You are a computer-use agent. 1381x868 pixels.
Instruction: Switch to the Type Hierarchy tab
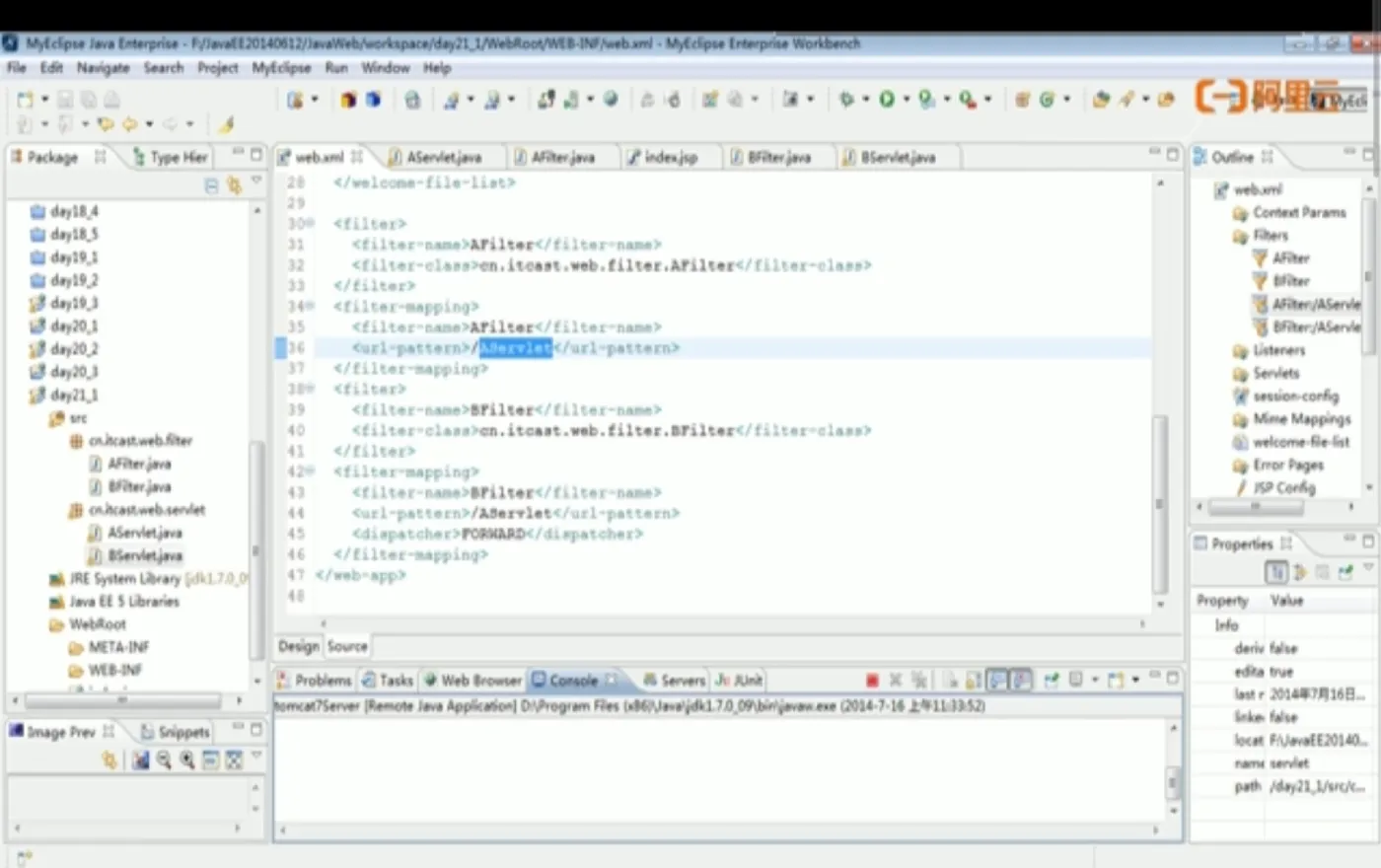coord(170,157)
